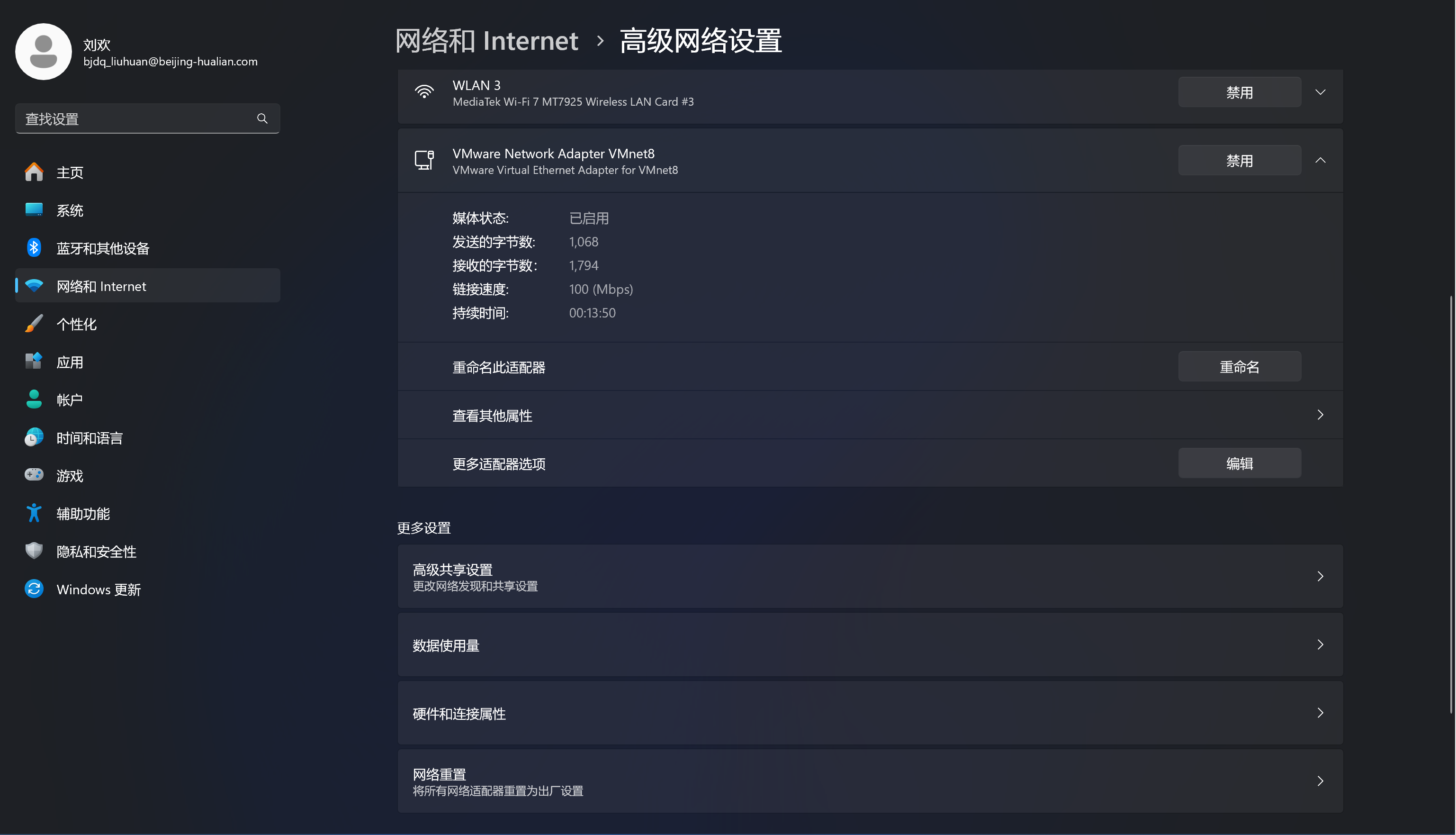Disable the VMware Network Adapter VMnet8

[1239, 160]
